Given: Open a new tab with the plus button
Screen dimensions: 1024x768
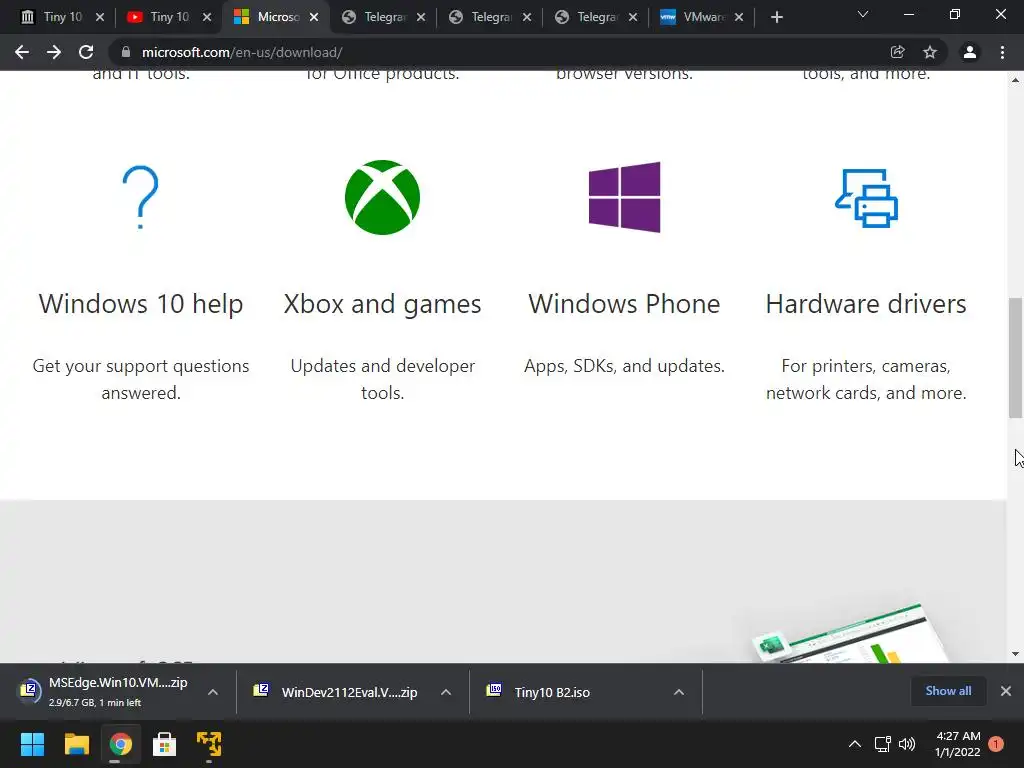Looking at the screenshot, I should (776, 17).
